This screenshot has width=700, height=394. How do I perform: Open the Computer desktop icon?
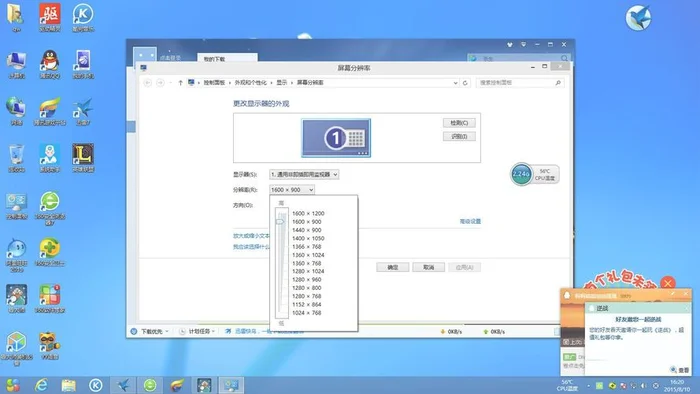point(16,64)
